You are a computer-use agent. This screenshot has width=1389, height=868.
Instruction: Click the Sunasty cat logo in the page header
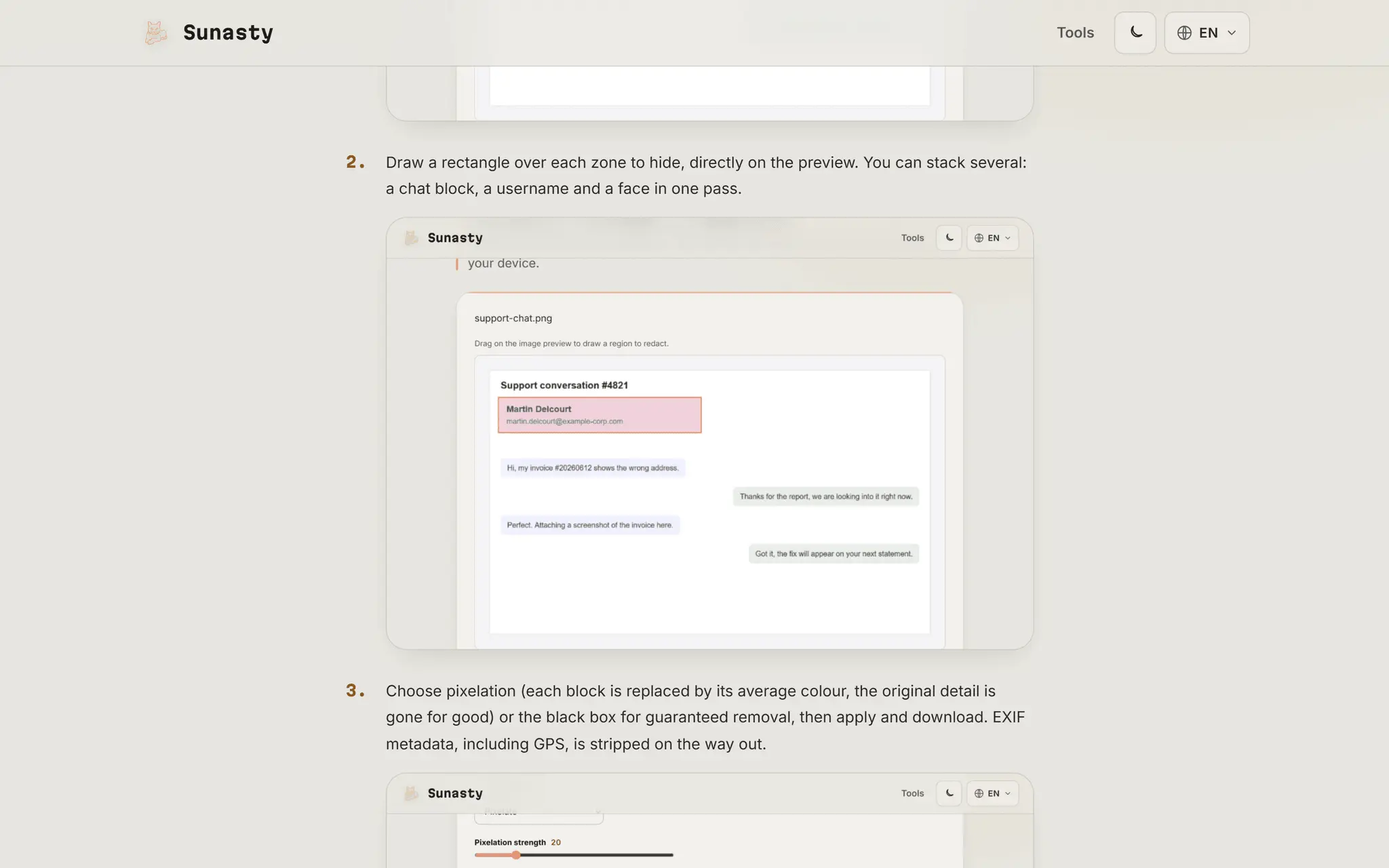point(155,33)
